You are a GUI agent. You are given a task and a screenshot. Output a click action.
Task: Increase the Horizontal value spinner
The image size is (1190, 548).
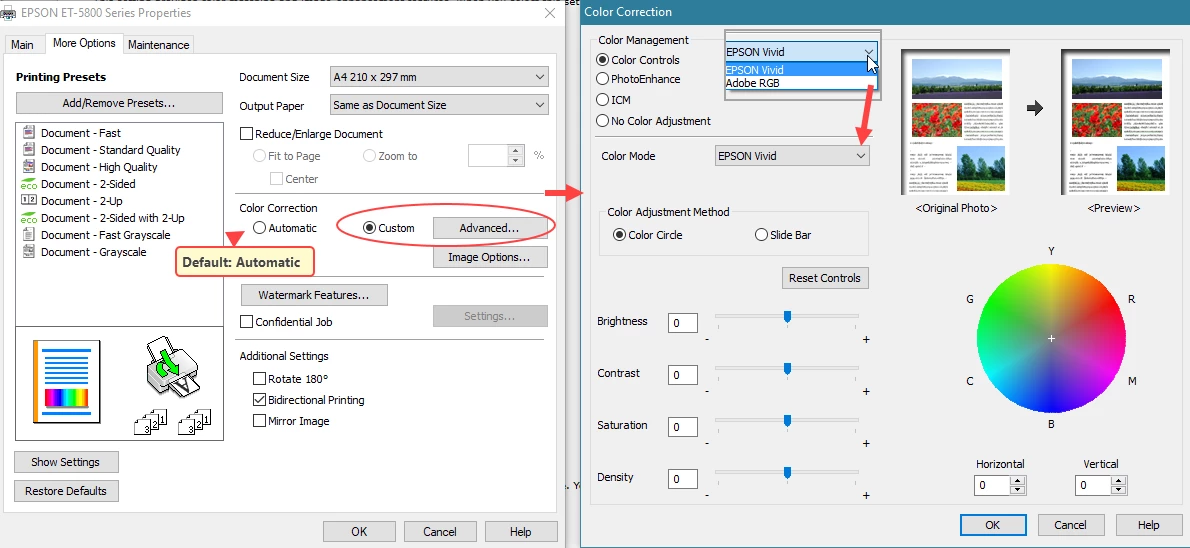(1018, 480)
